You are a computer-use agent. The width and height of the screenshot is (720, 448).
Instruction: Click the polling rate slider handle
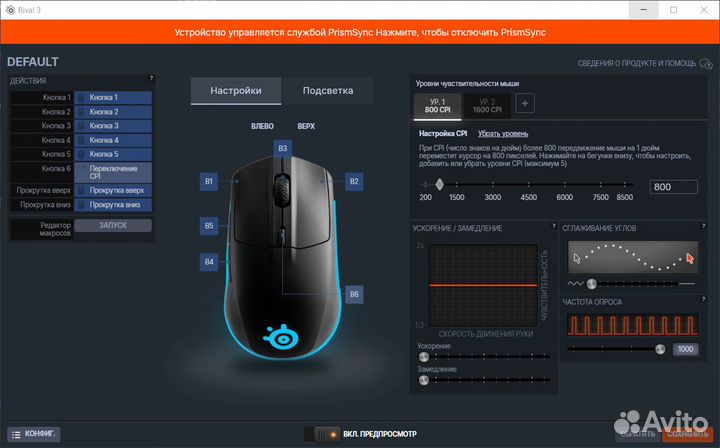(x=660, y=349)
